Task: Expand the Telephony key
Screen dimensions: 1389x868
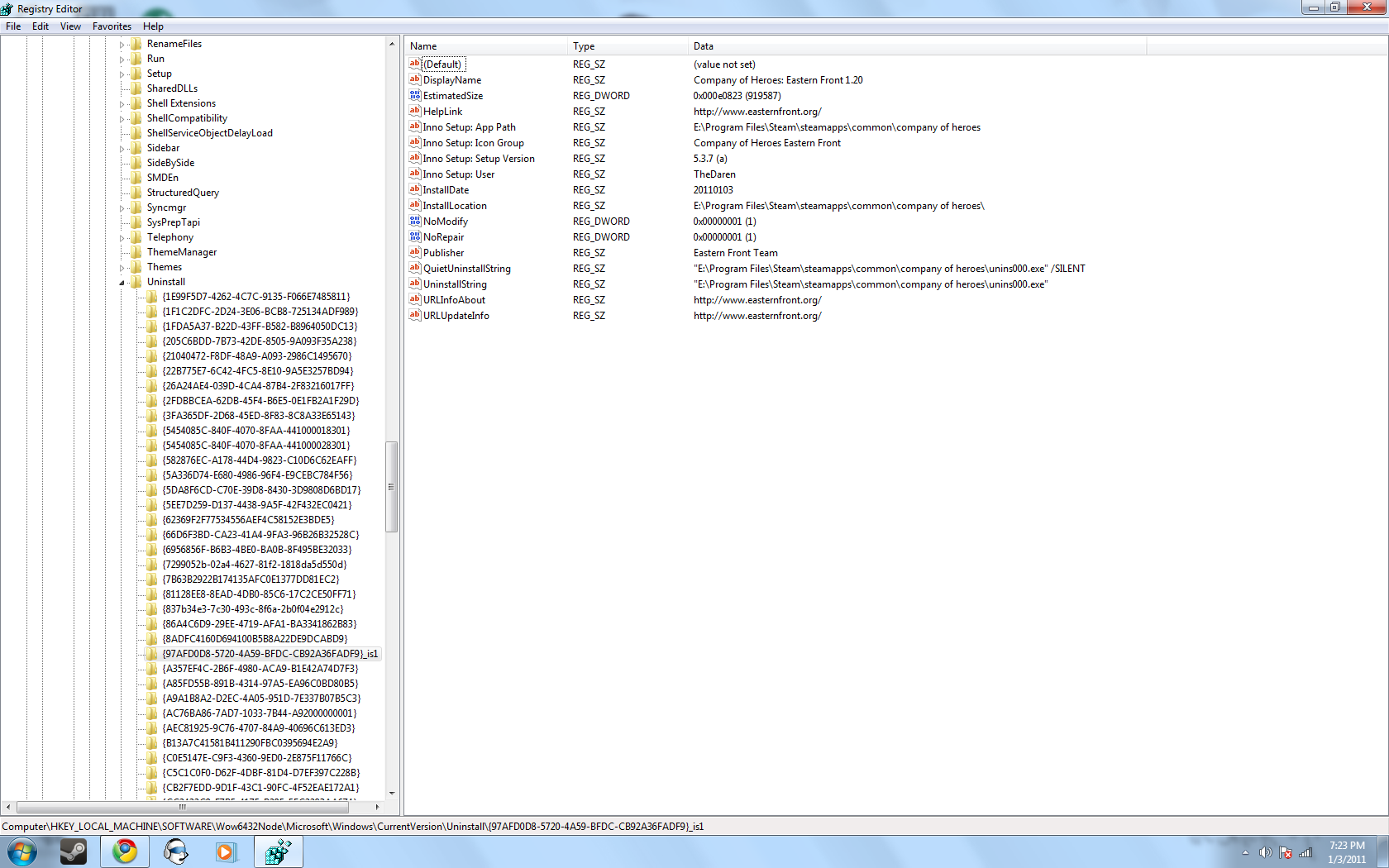Action: 122,238
